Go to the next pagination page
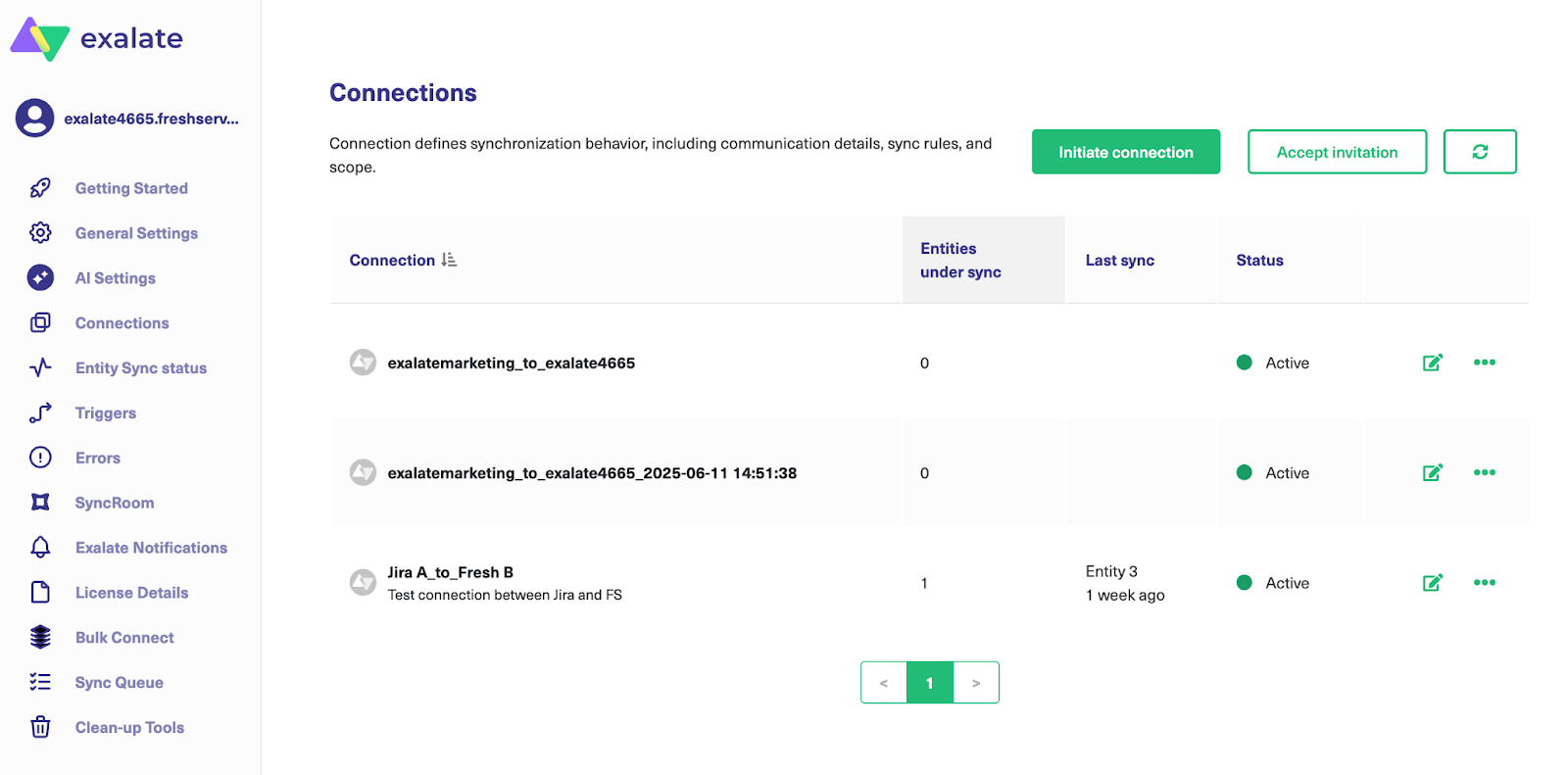1568x775 pixels. [976, 683]
